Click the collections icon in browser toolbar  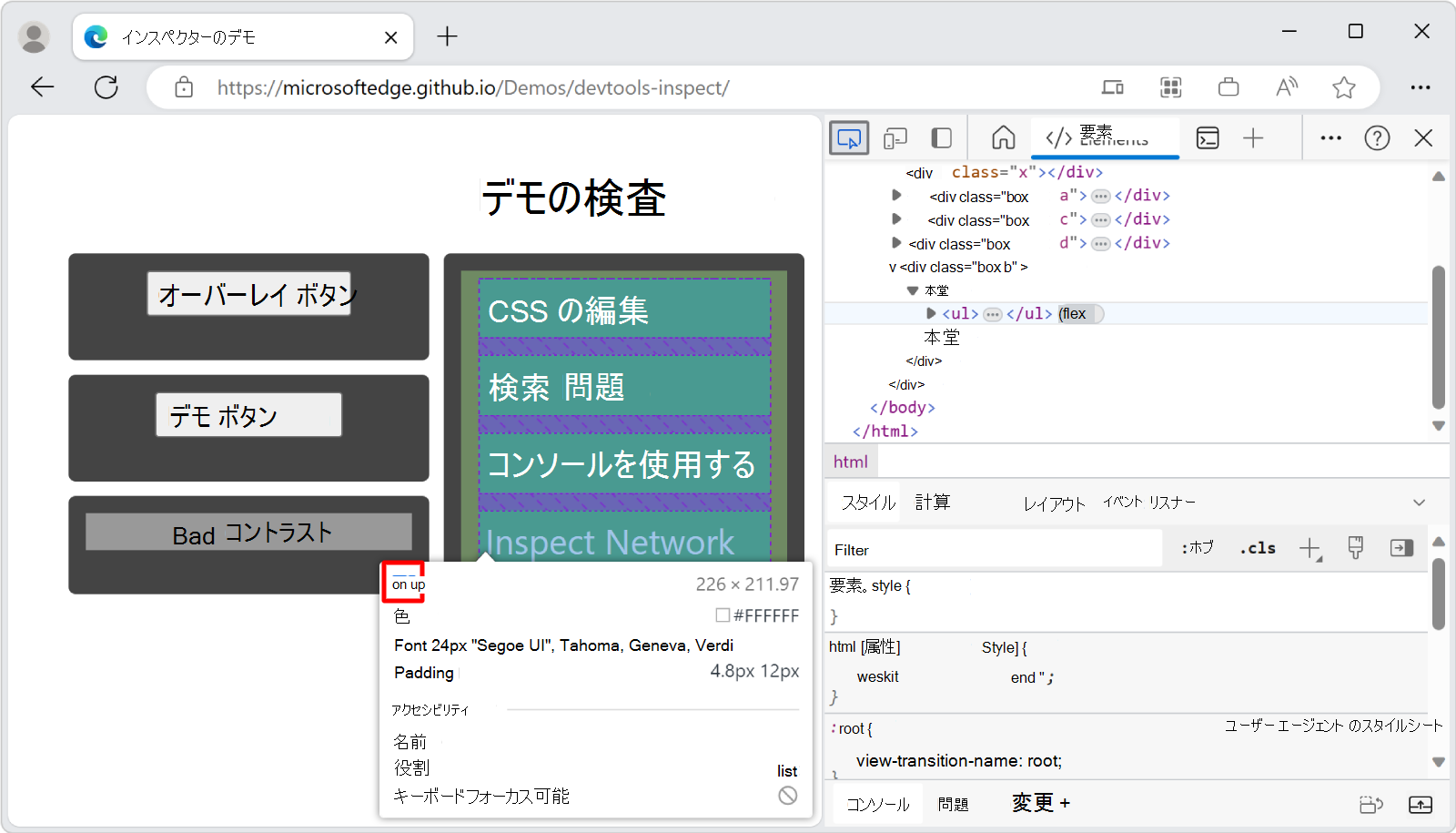(1170, 87)
